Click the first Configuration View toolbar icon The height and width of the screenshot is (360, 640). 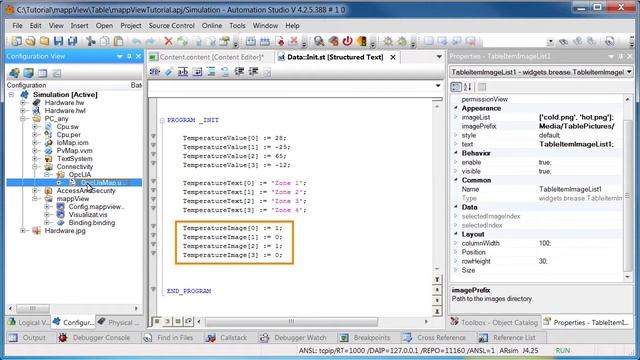coord(15,73)
